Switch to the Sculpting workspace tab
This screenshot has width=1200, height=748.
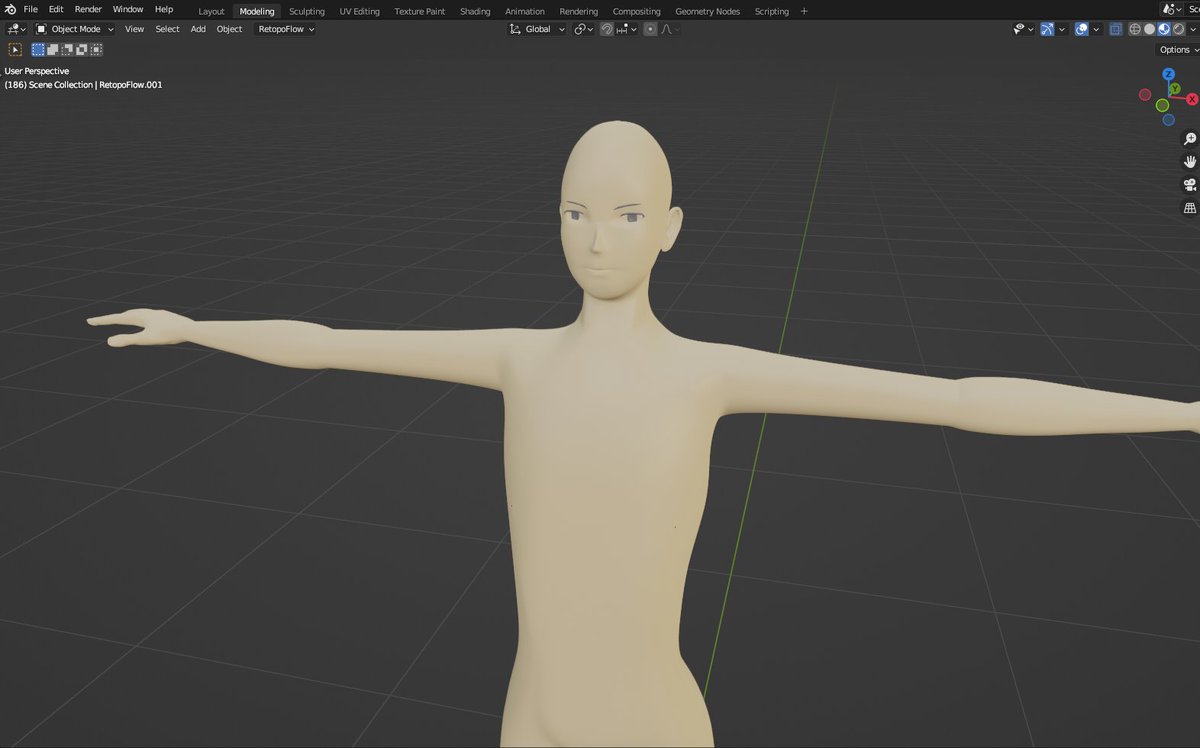coord(307,11)
